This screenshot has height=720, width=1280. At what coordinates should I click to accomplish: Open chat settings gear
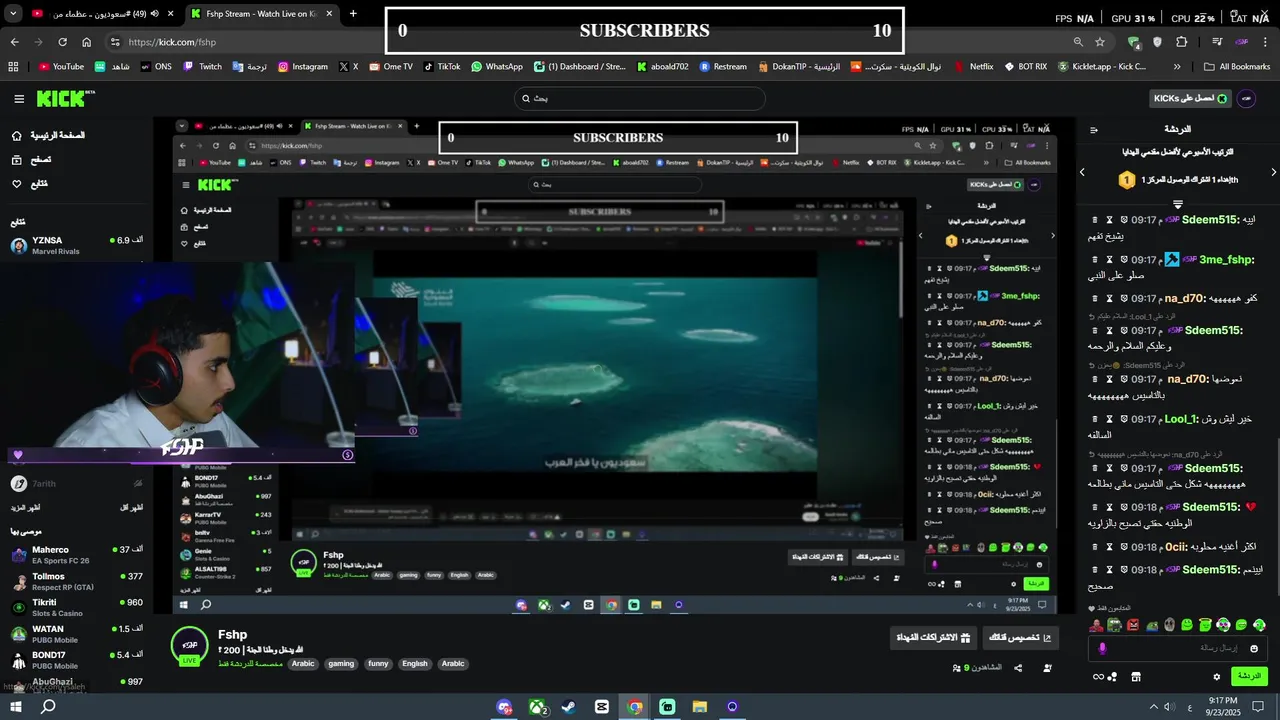click(x=1217, y=677)
